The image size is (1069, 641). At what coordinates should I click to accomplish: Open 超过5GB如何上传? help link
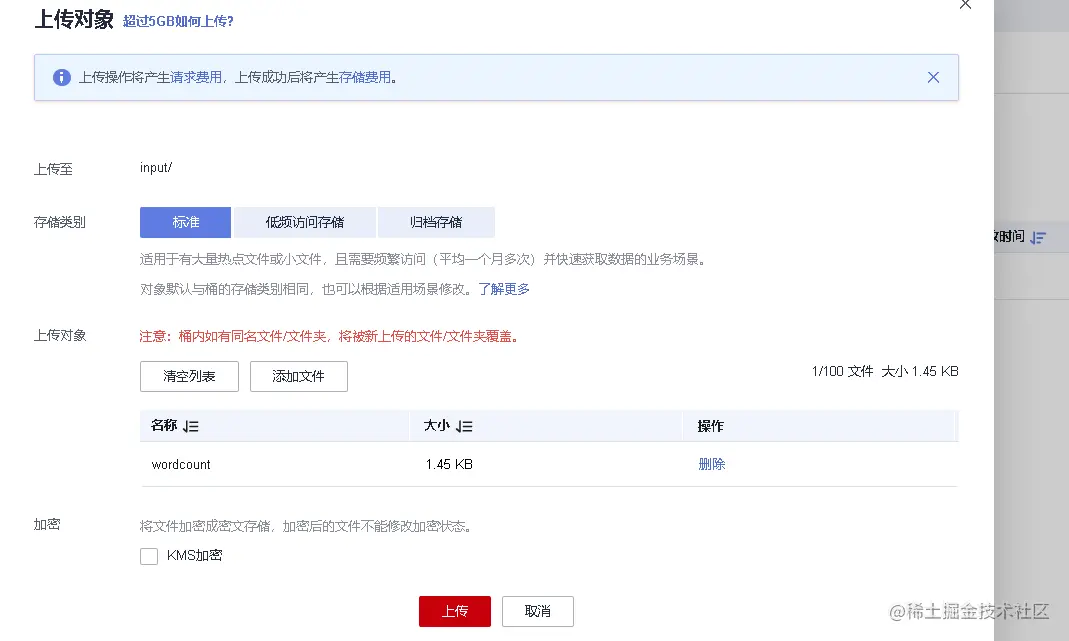pos(178,21)
